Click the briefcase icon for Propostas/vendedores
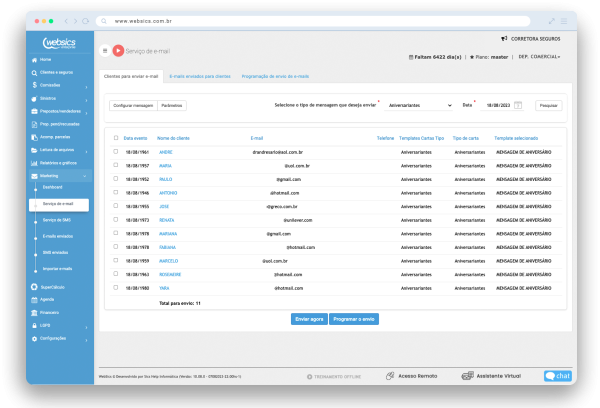The image size is (600, 408). point(34,111)
